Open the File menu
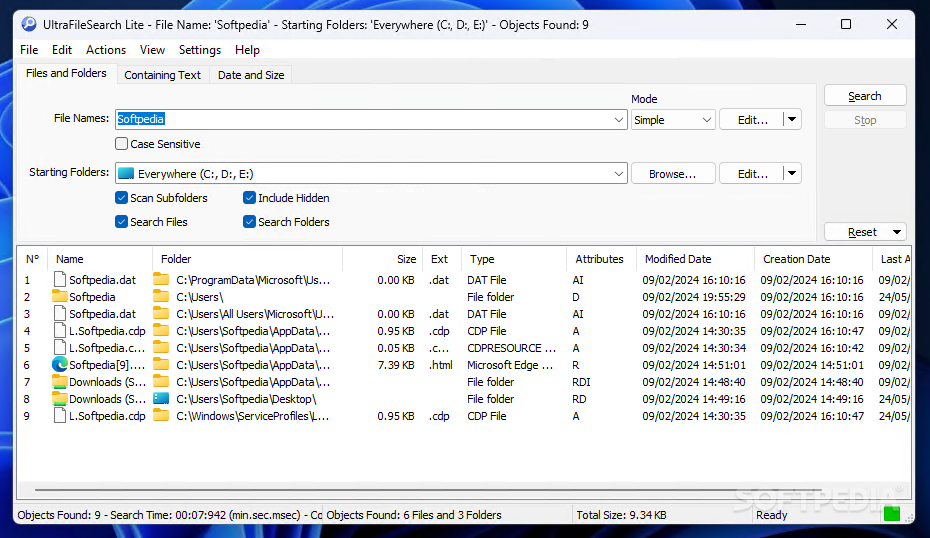Screen dimensions: 930x538 (29, 50)
